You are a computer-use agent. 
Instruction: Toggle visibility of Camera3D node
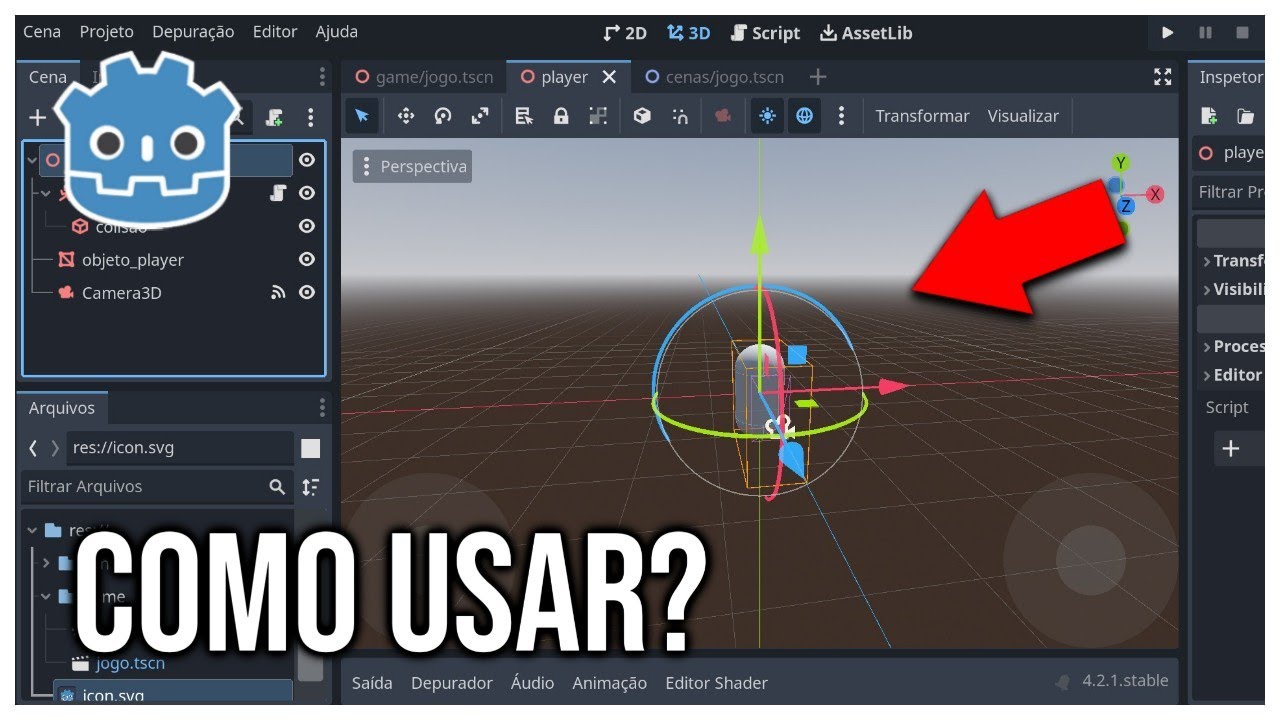point(307,292)
